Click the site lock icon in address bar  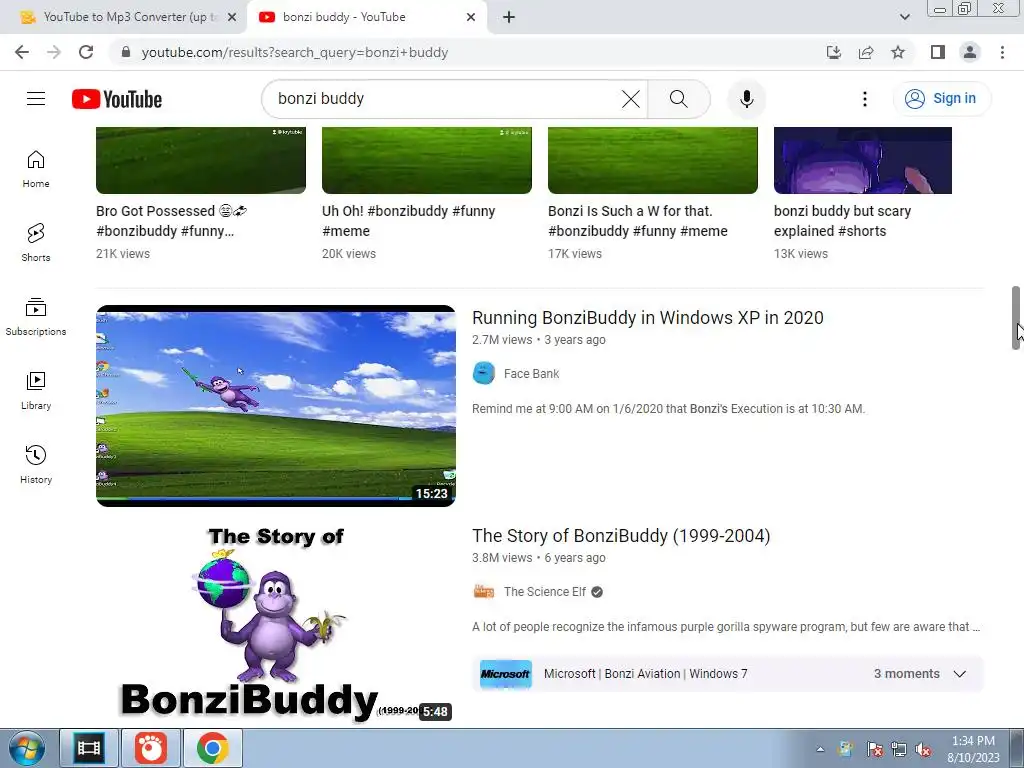coord(126,52)
